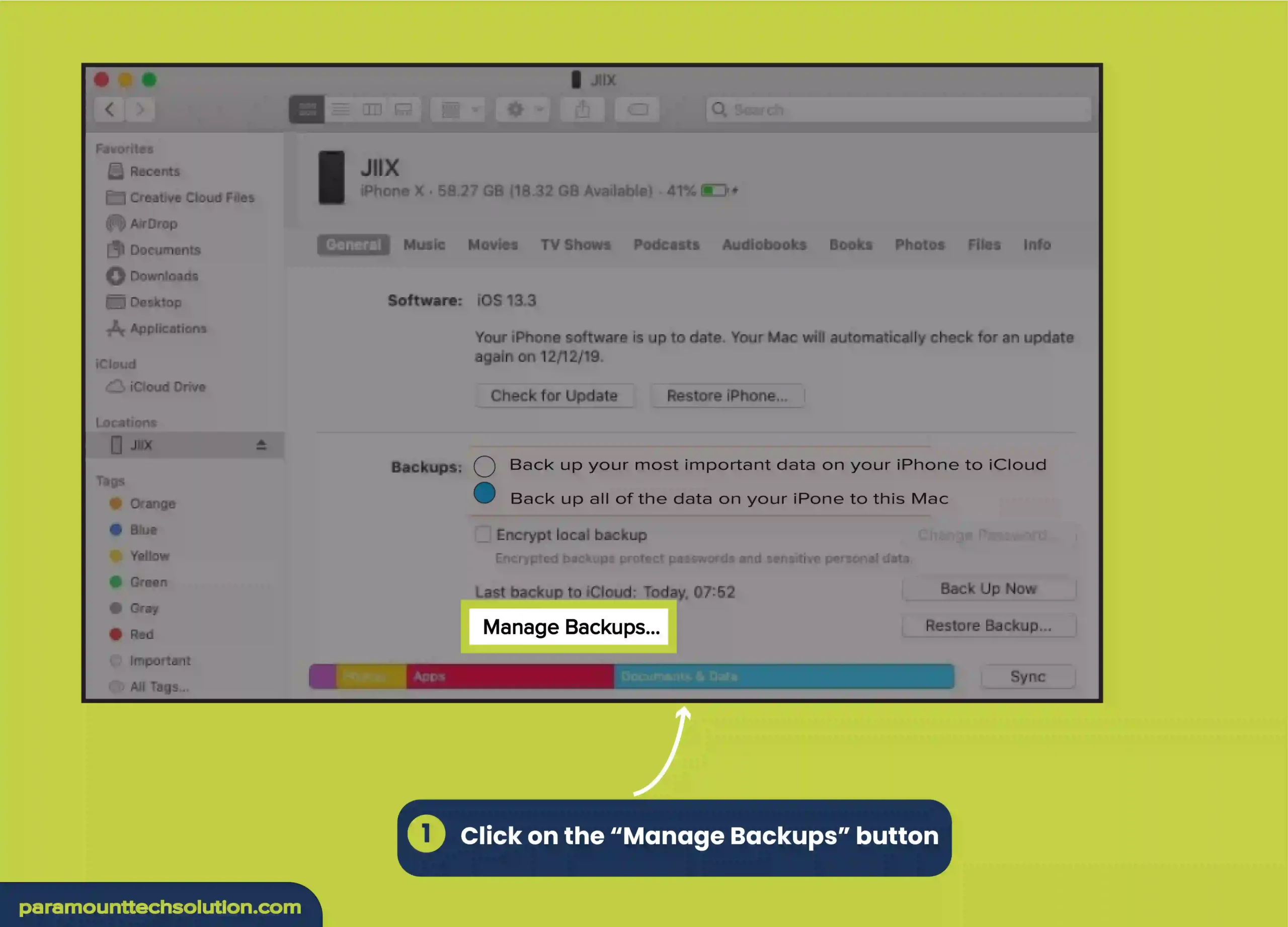
Task: Click the Manage Backups button
Action: click(568, 627)
